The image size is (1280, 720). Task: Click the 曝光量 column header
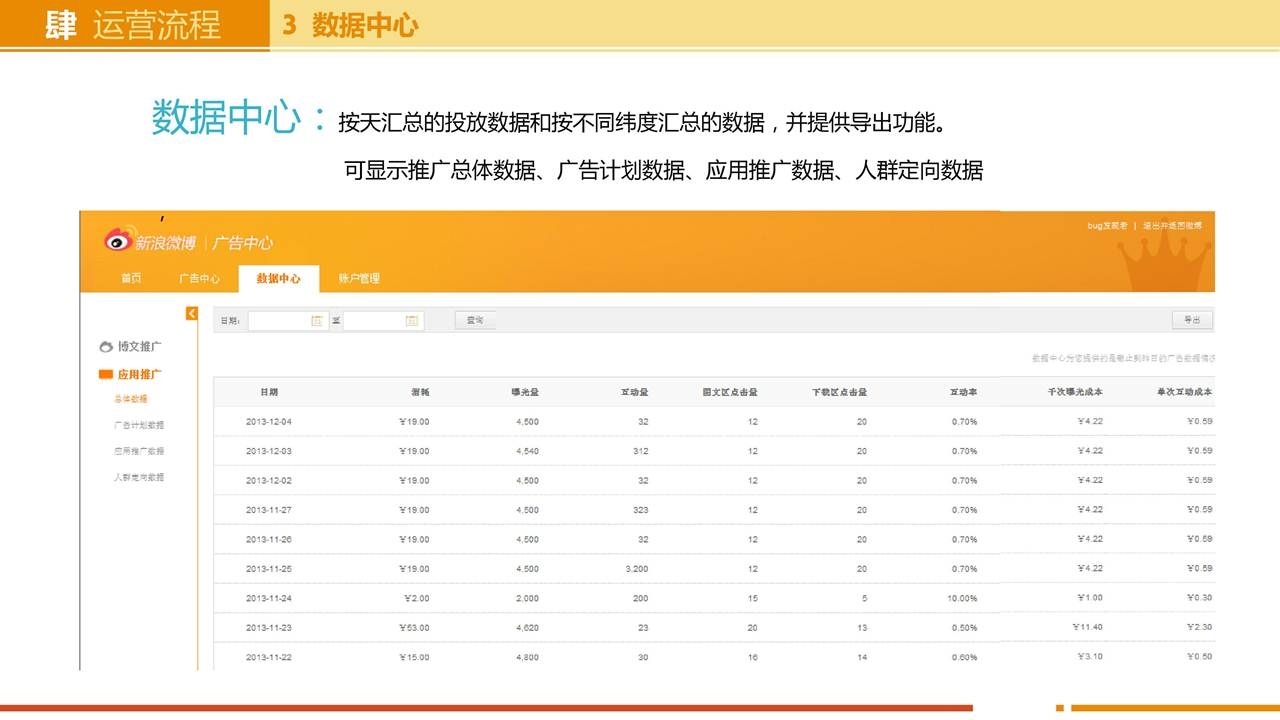point(525,392)
